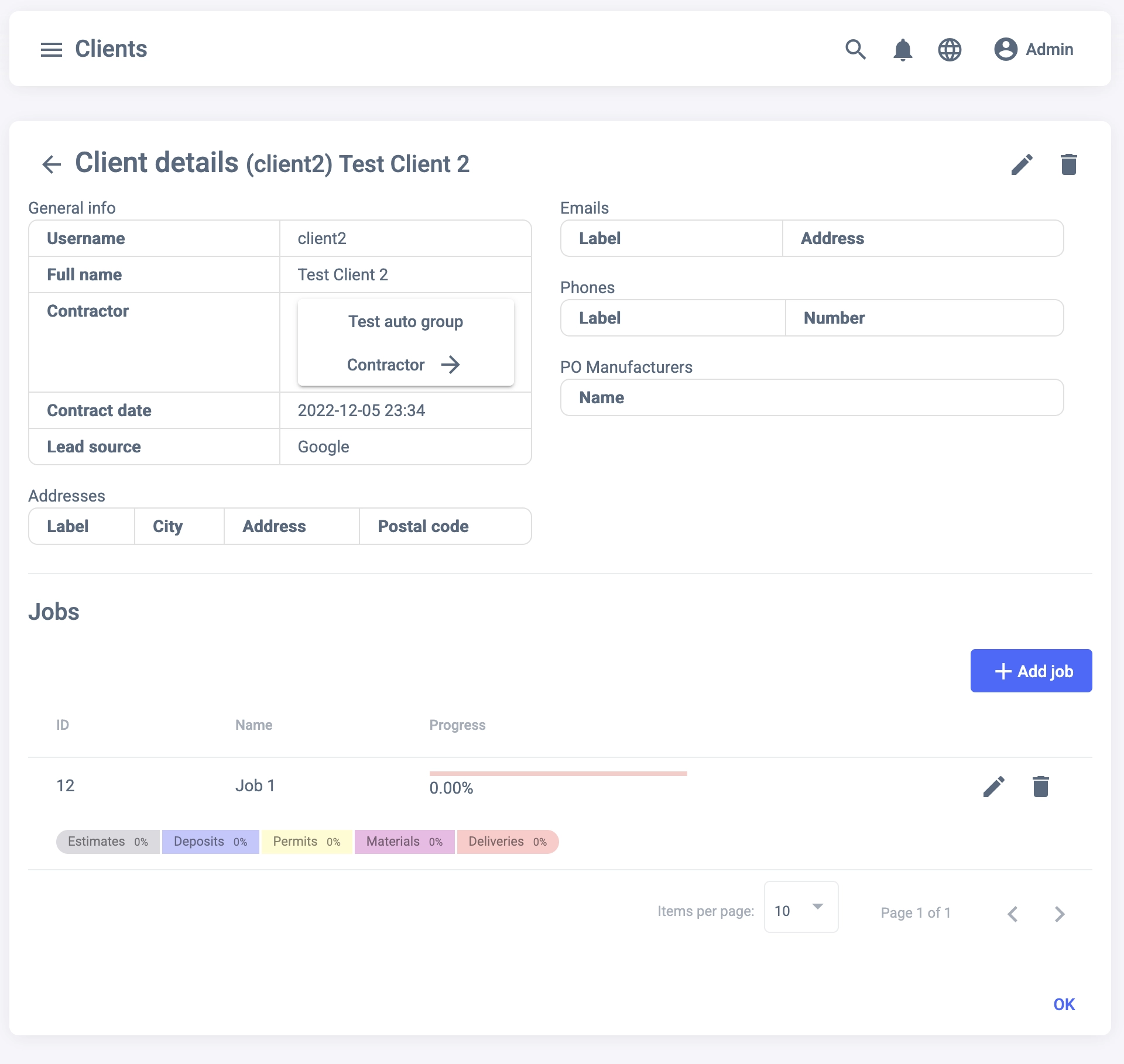Open the Contractor link arrow

coord(450,365)
